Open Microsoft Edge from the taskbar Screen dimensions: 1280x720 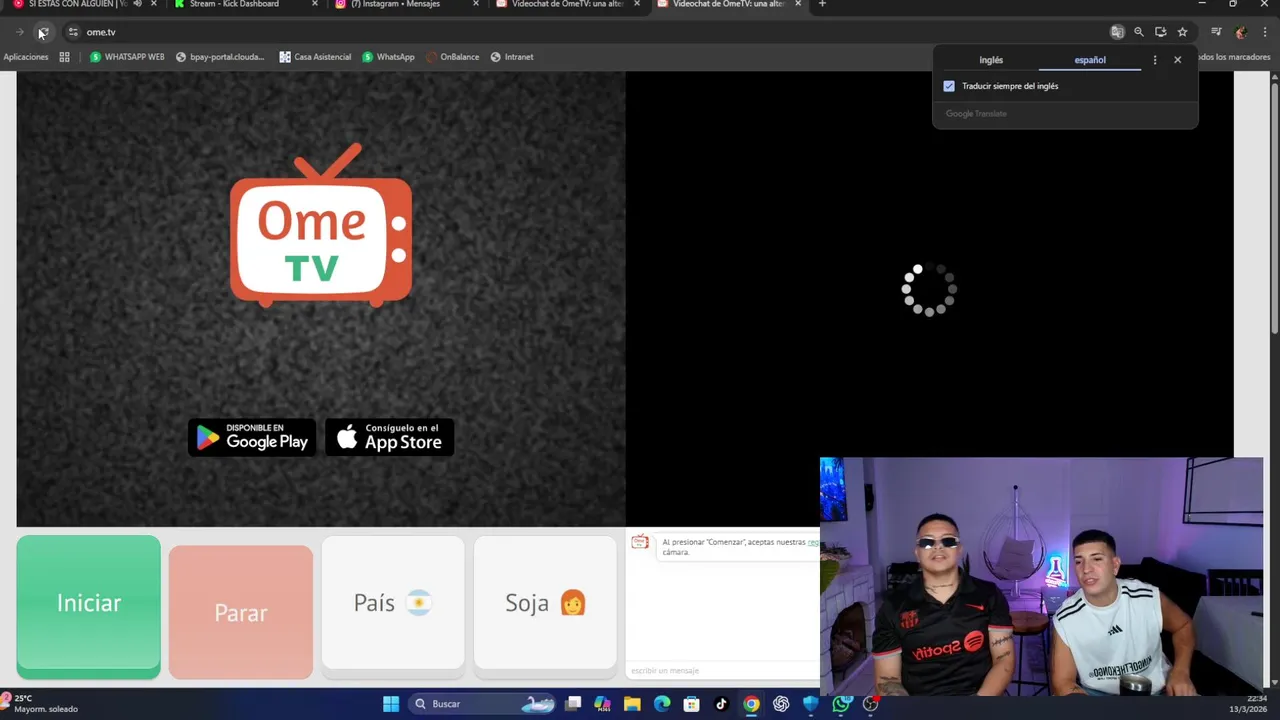pyautogui.click(x=662, y=704)
